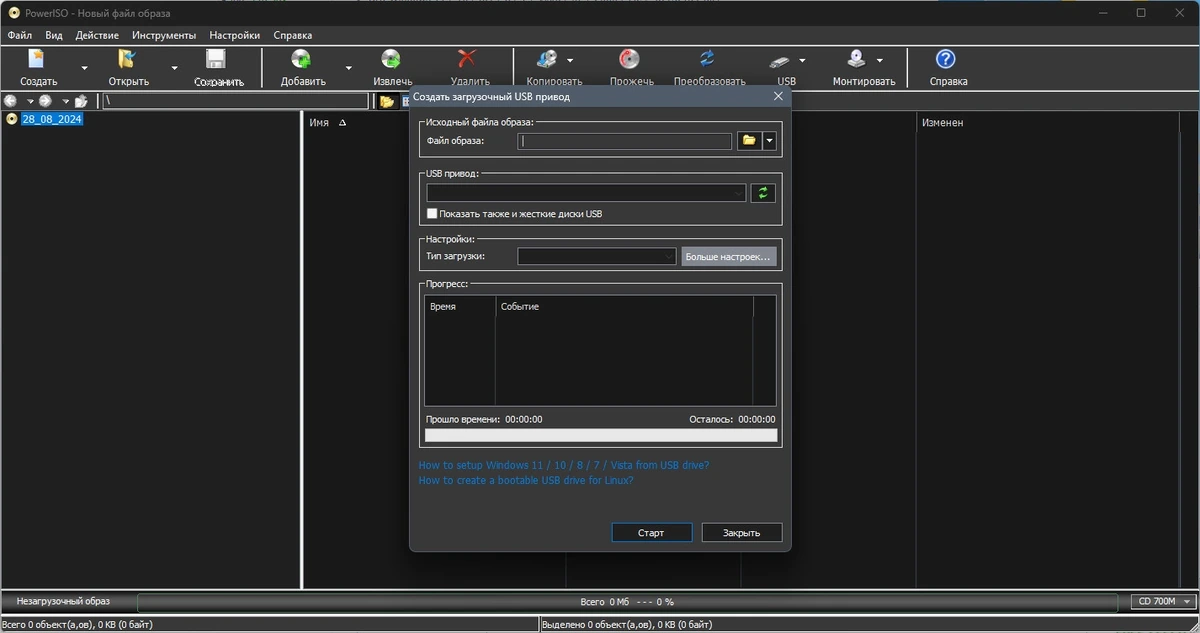Open the Создать button dropdown arrow
Image resolution: width=1200 pixels, height=633 pixels.
coord(84,69)
